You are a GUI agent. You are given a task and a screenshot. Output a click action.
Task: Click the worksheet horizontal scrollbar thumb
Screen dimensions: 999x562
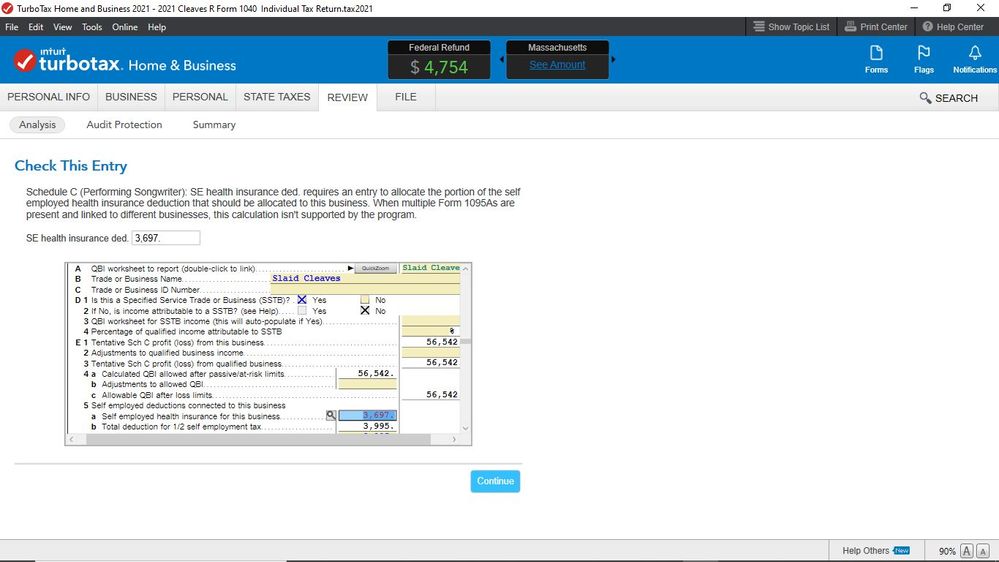pyautogui.click(x=258, y=439)
